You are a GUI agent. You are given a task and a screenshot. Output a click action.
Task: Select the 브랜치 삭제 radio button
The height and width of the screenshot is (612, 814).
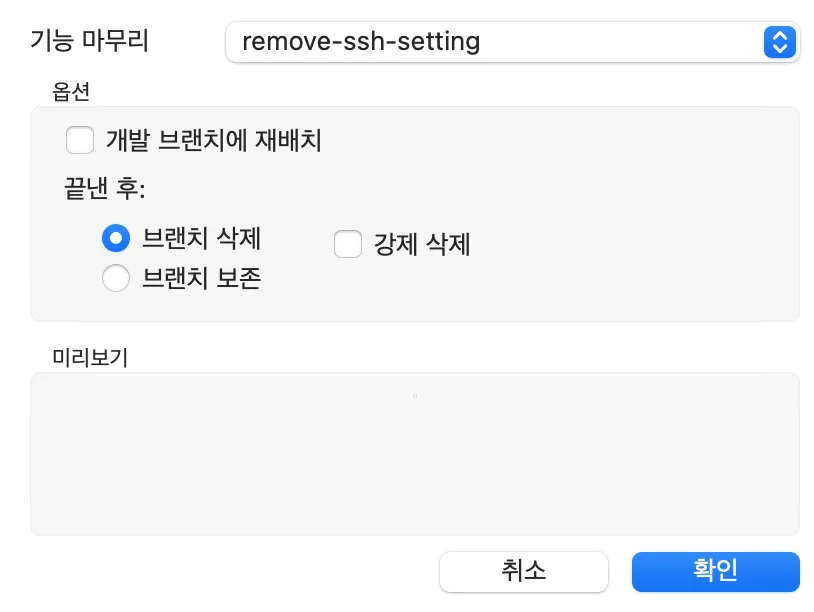click(x=116, y=239)
